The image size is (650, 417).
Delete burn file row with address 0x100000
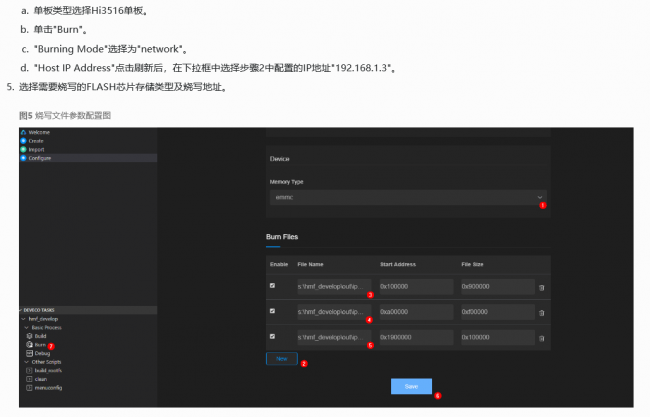pos(541,288)
